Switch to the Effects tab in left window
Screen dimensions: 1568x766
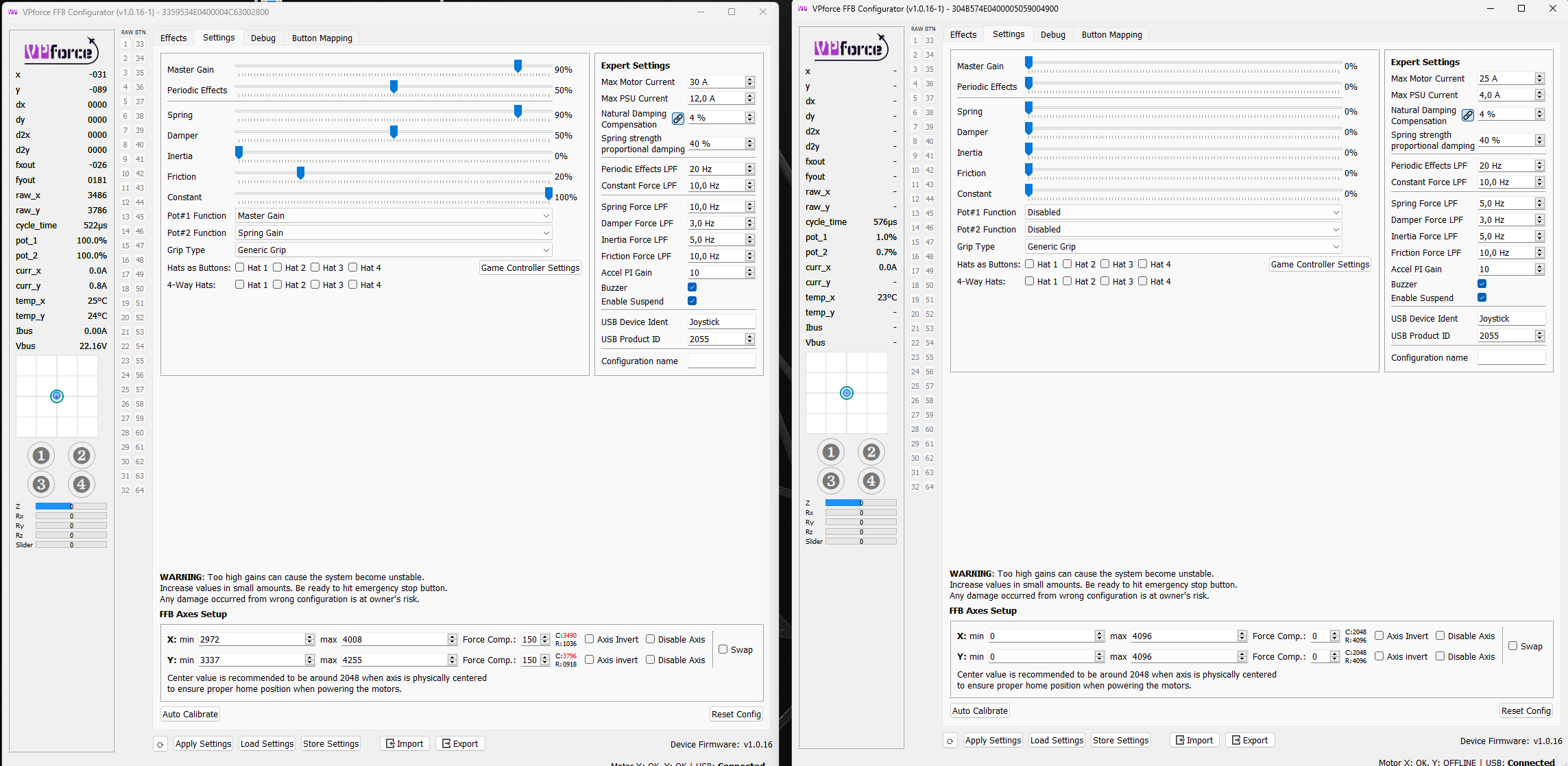173,38
